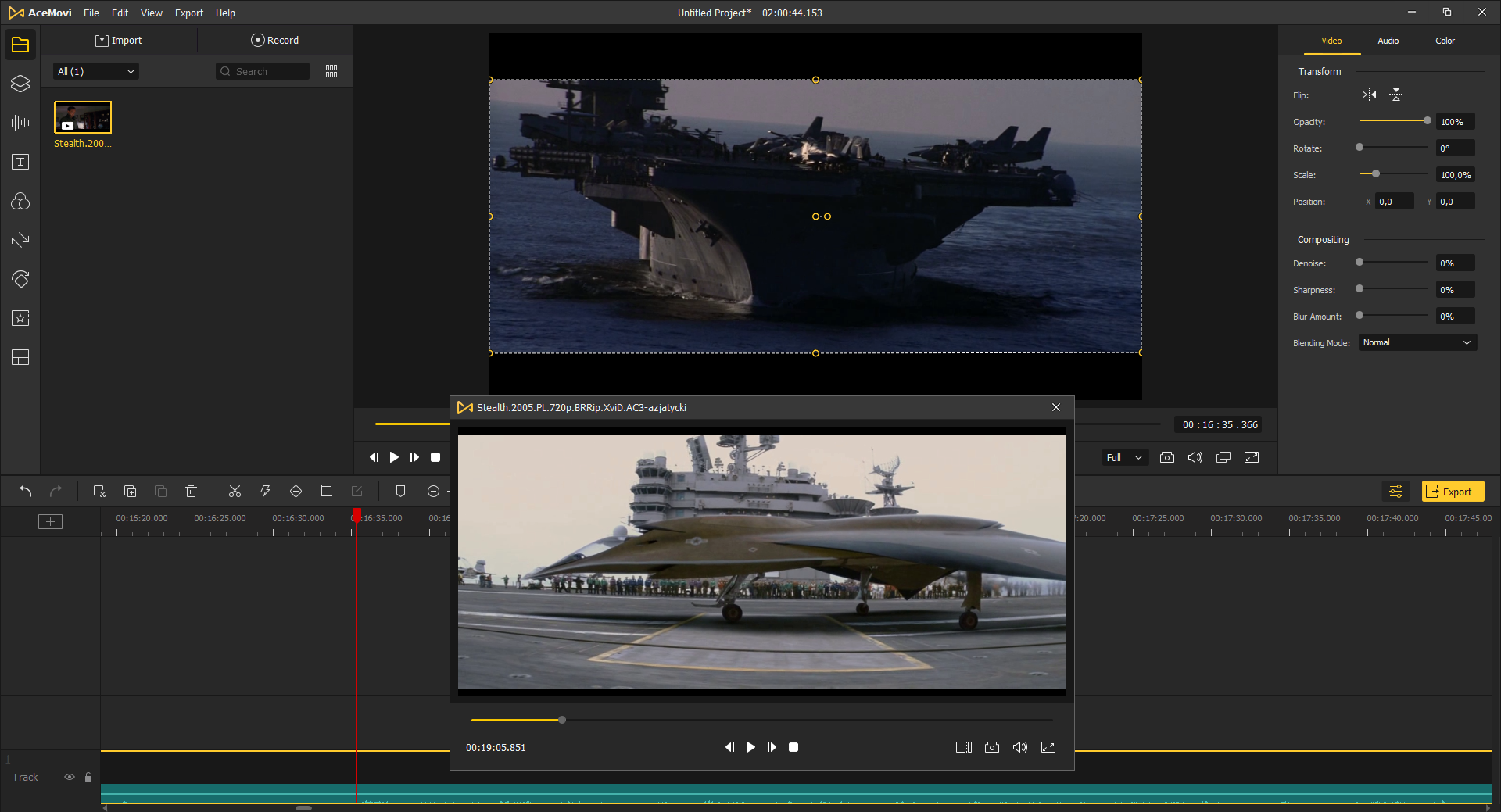Image resolution: width=1501 pixels, height=812 pixels.
Task: Open the Help menu
Action: (225, 13)
